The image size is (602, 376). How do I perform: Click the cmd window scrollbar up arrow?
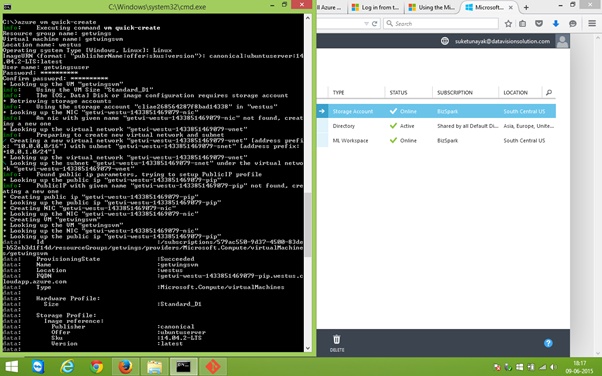point(308,18)
